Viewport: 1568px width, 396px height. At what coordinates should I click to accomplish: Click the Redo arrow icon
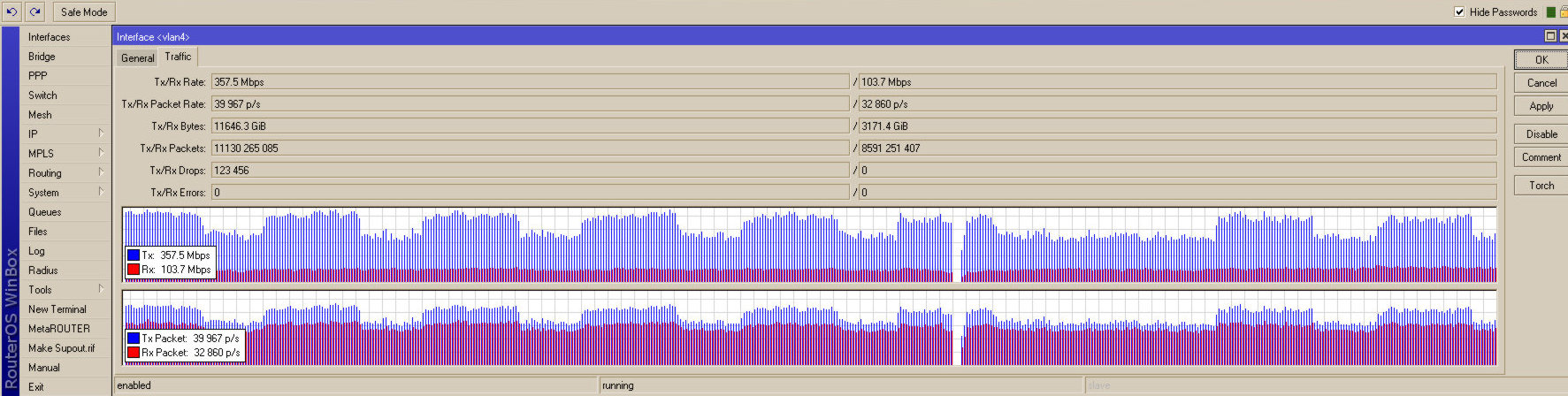click(x=34, y=11)
